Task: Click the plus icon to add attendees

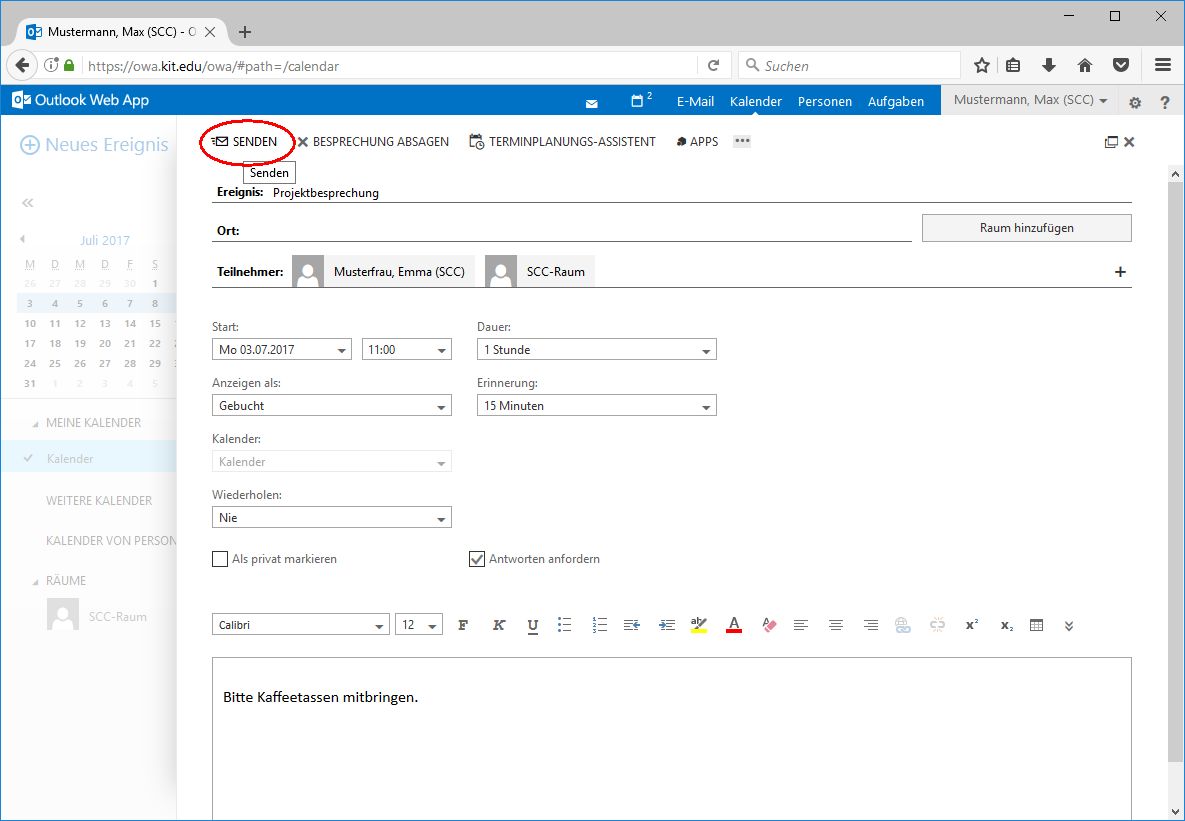Action: 1120,272
